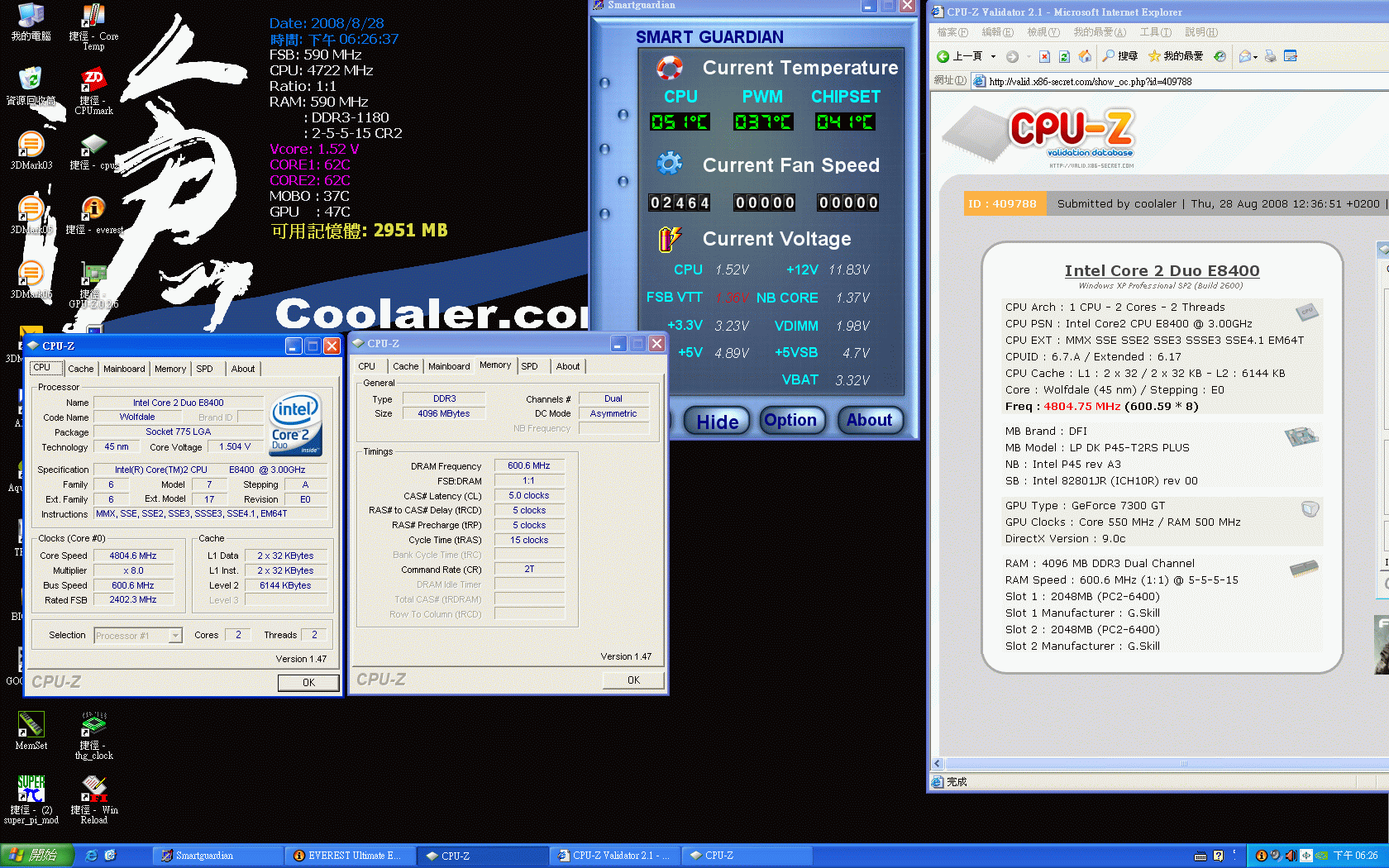
Task: Open IE File menu (檔案)
Action: pos(952,32)
